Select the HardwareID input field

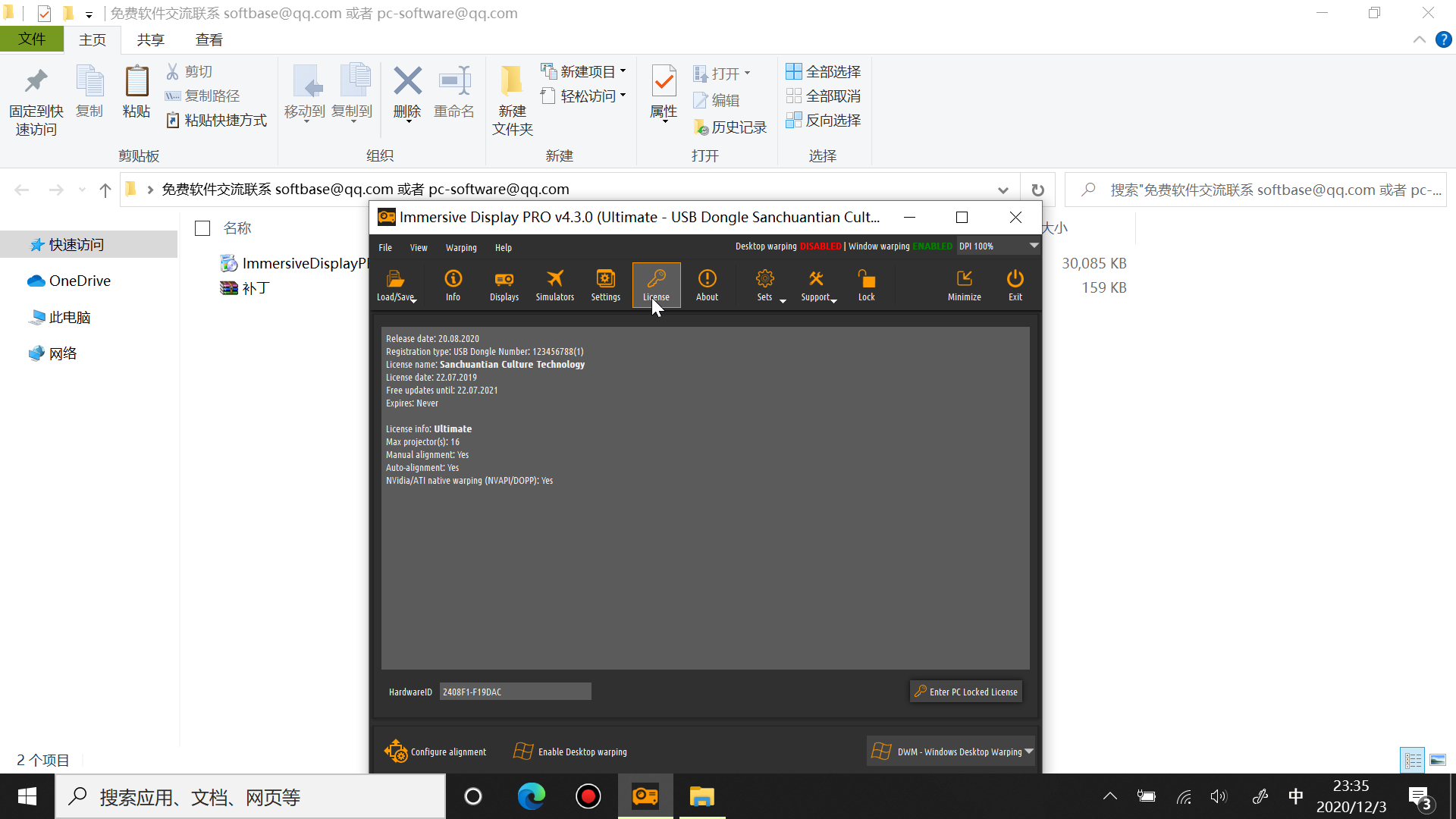click(515, 692)
